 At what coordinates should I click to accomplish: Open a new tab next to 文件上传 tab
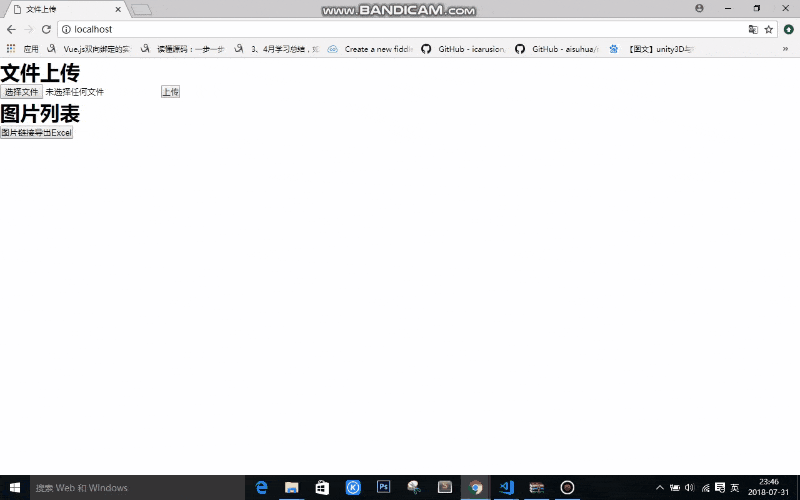pos(141,10)
